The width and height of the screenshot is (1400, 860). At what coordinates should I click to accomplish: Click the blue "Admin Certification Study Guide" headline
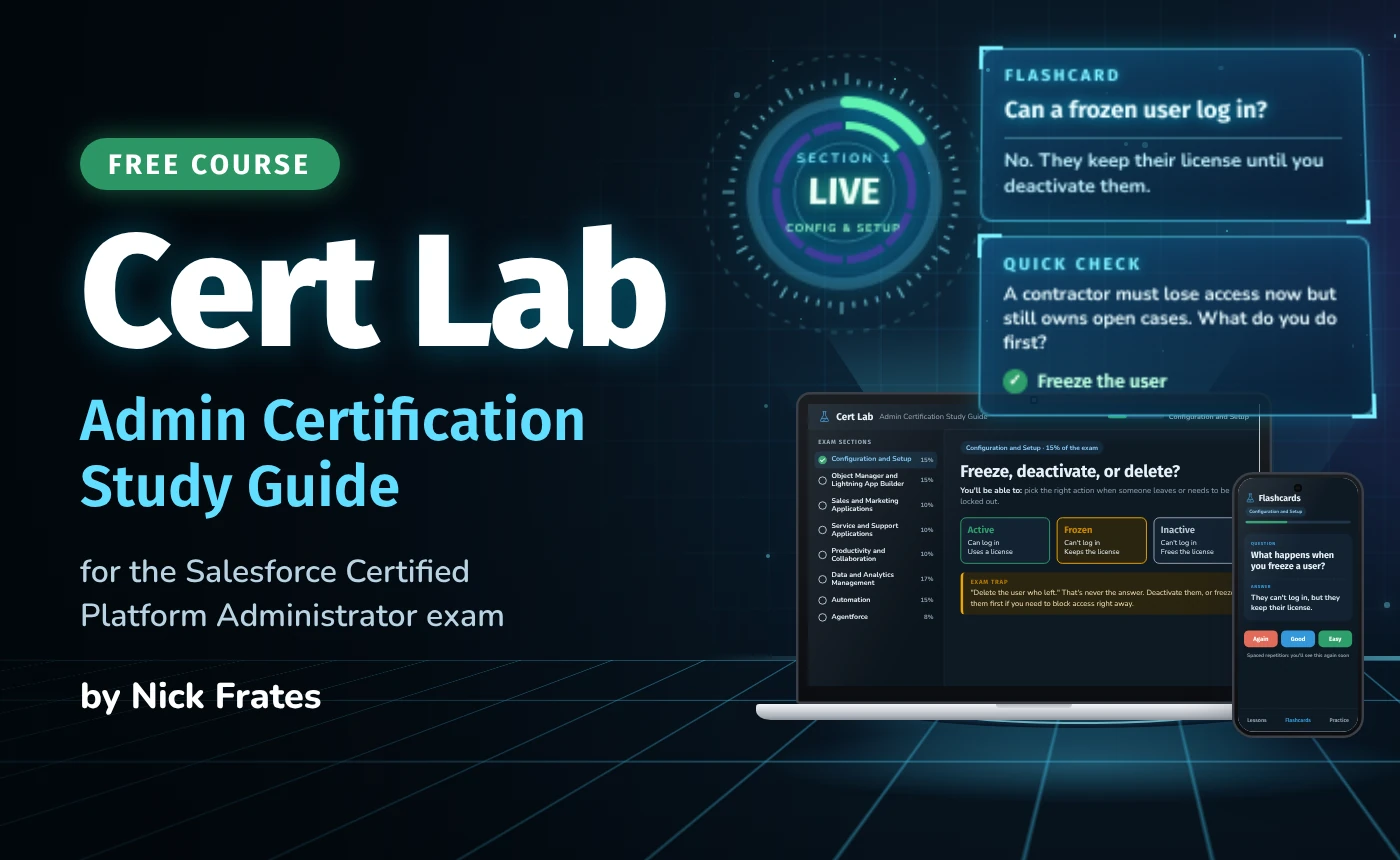[x=332, y=452]
